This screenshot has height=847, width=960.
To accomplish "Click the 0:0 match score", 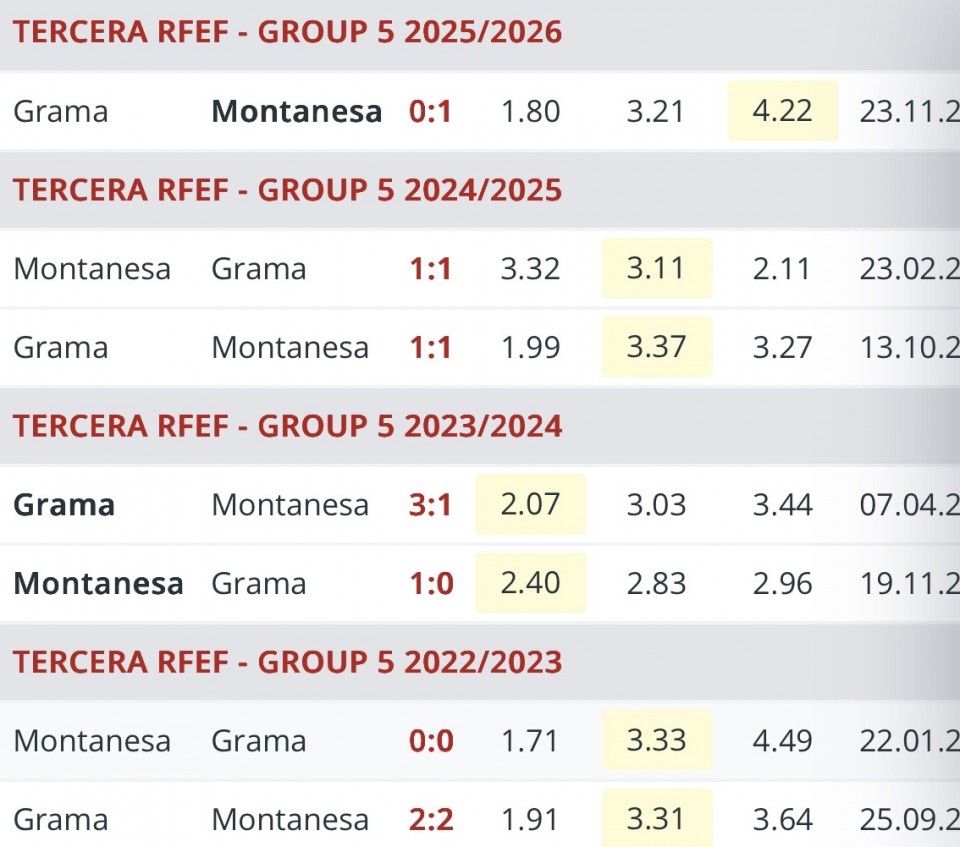I will (431, 741).
